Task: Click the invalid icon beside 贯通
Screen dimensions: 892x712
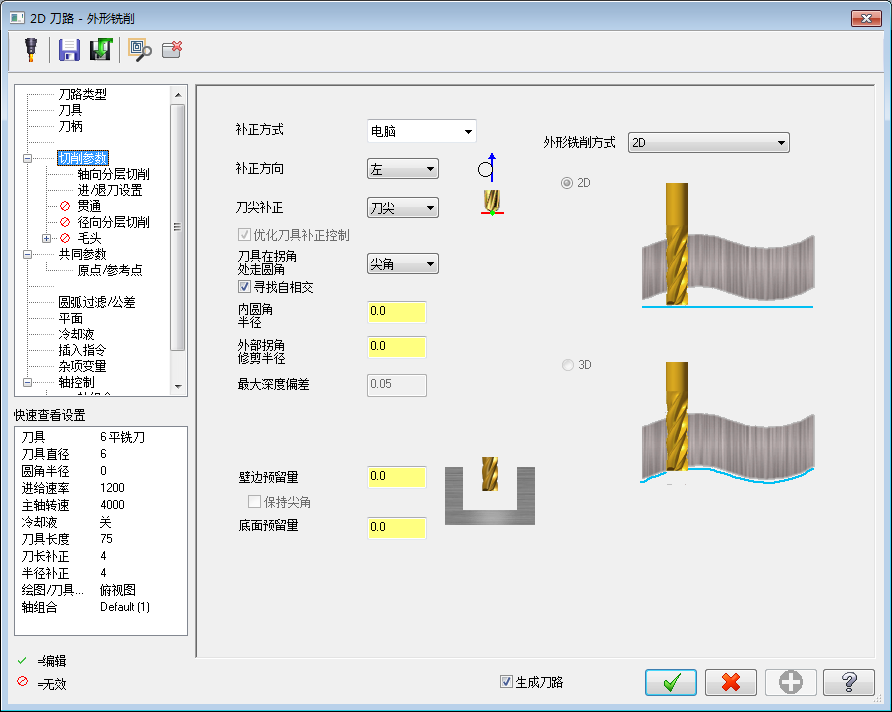Action: click(x=65, y=206)
